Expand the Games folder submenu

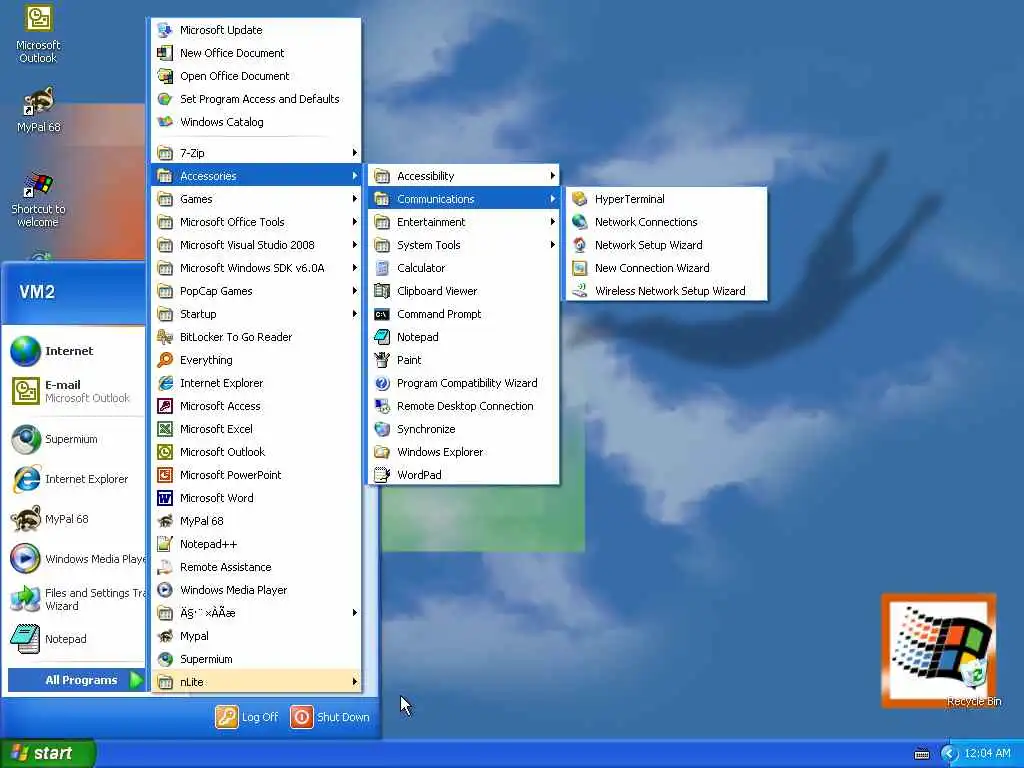[256, 199]
